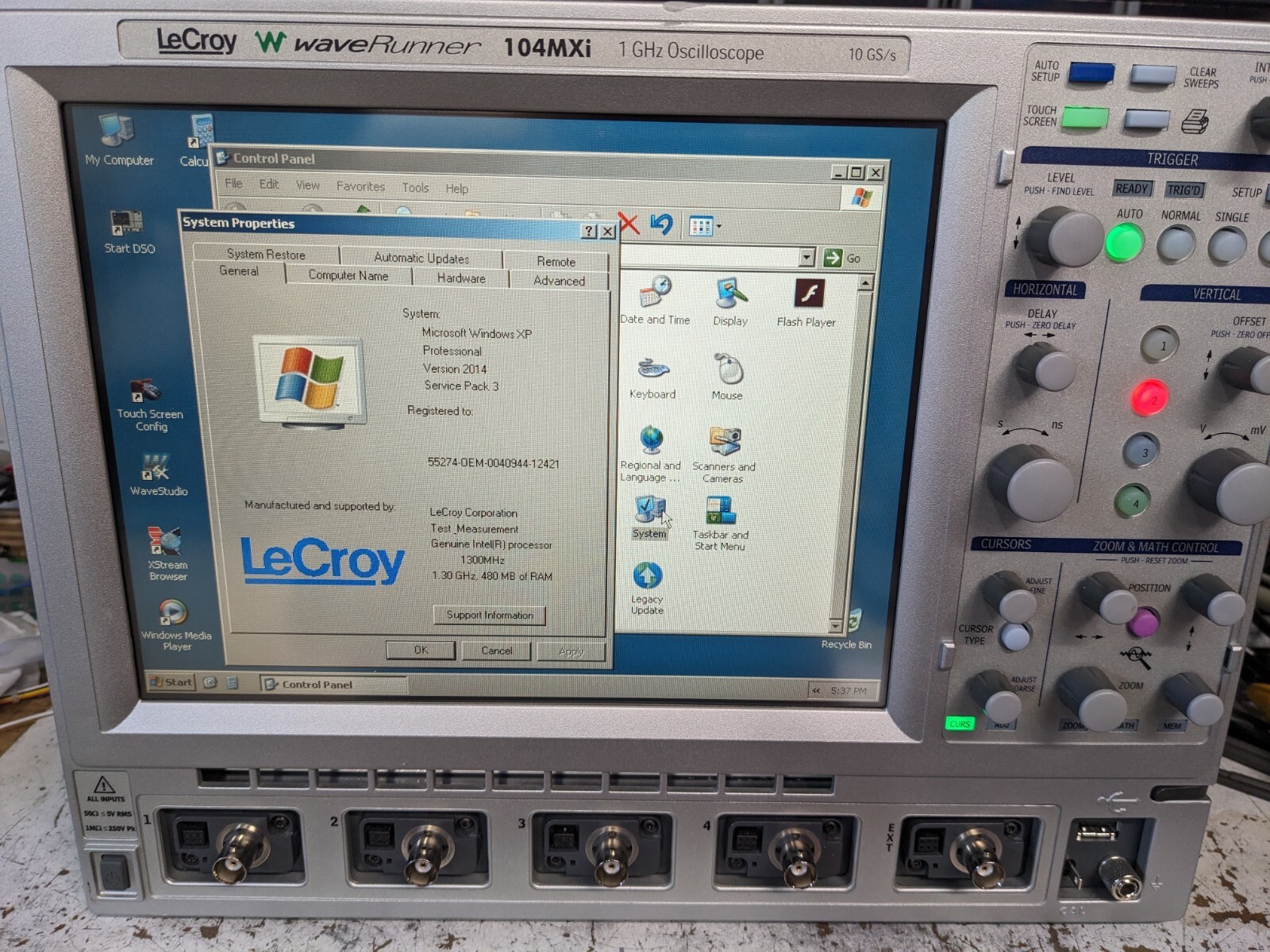1270x952 pixels.
Task: Launch the Start DSO shortcut
Action: pyautogui.click(x=129, y=232)
